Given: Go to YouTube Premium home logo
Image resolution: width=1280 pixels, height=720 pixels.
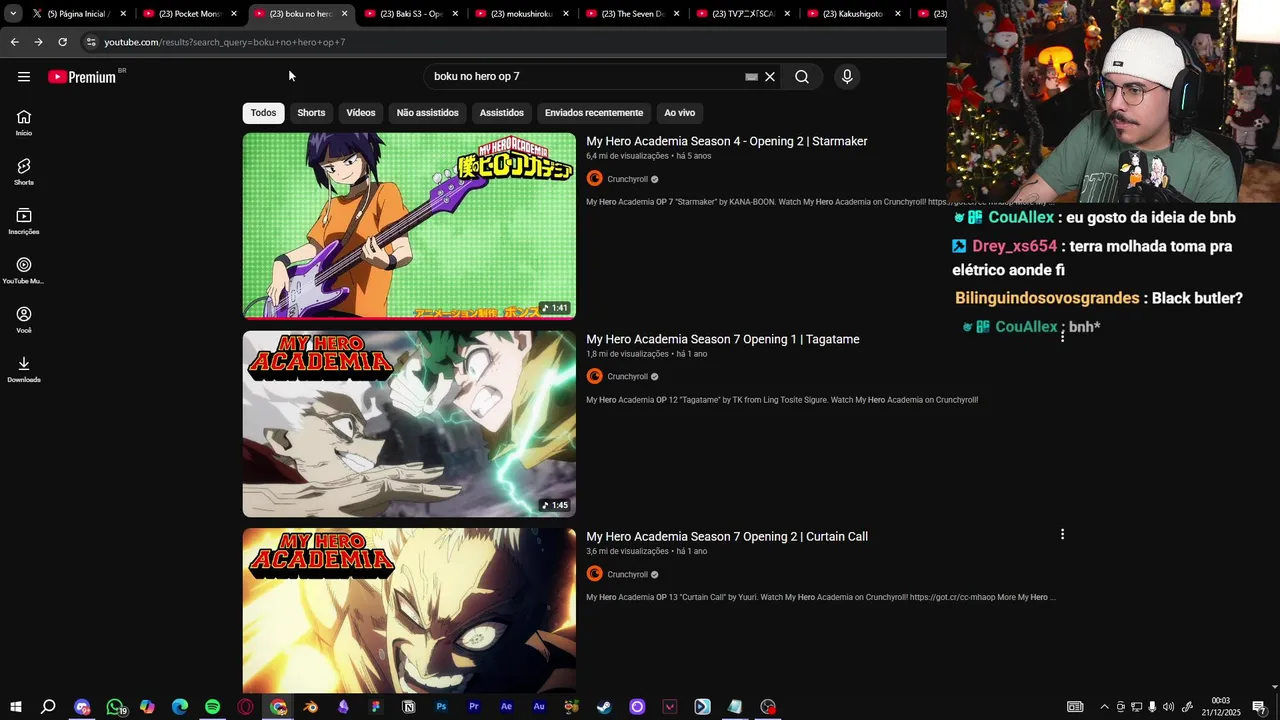Looking at the screenshot, I should pyautogui.click(x=82, y=77).
